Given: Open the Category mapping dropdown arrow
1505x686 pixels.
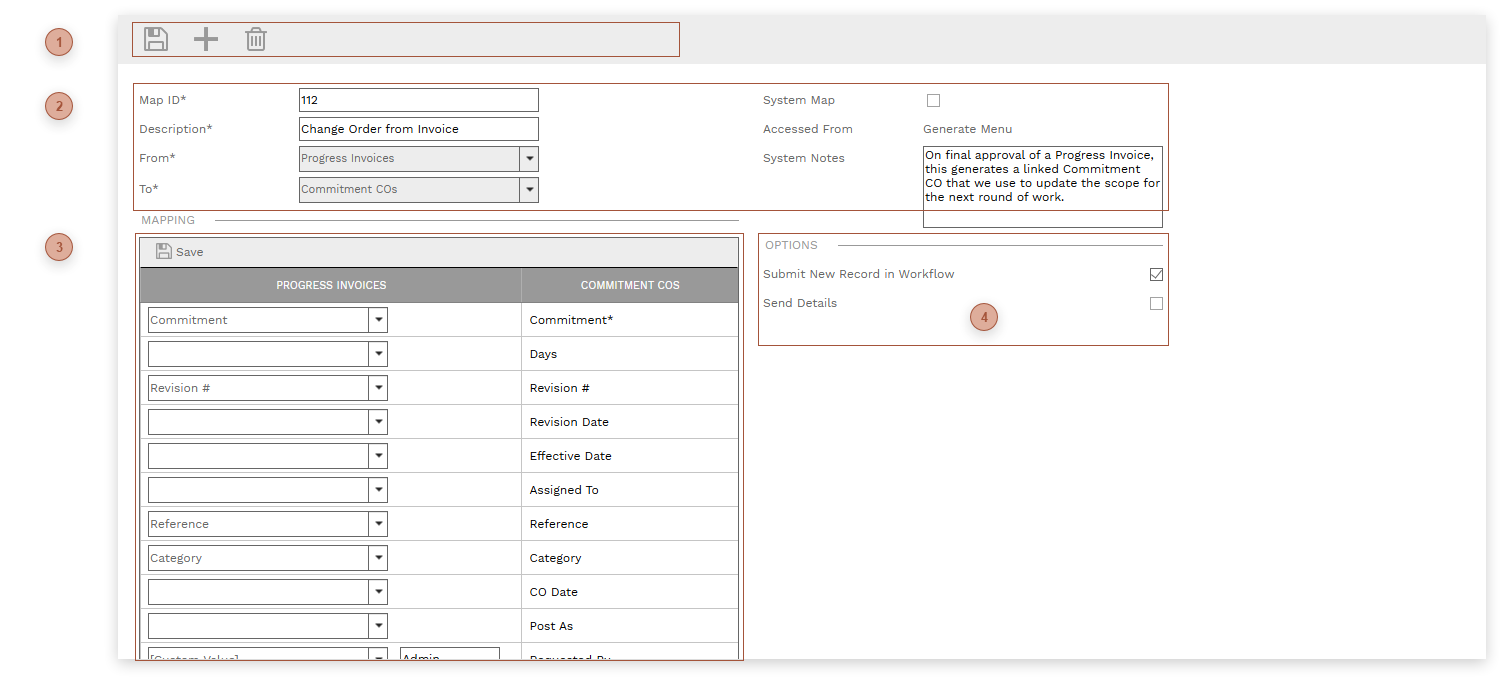Looking at the screenshot, I should 378,559.
